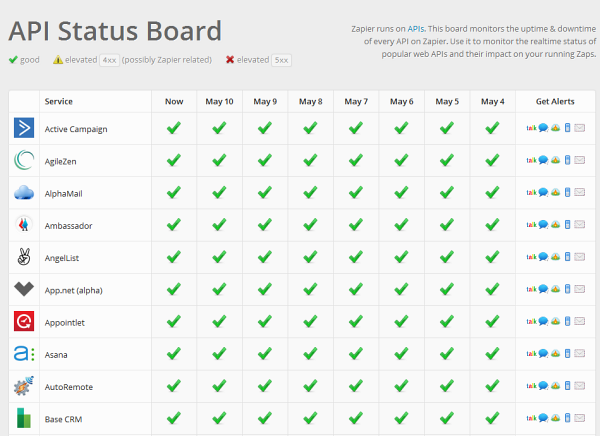
Task: Click the App.net (alpha) service name
Action: point(73,290)
